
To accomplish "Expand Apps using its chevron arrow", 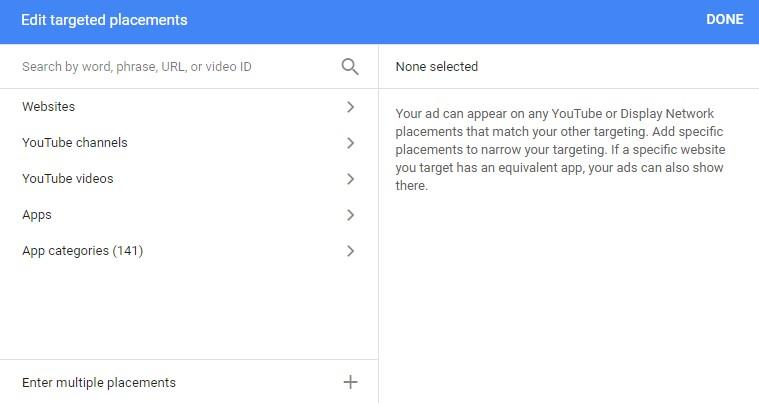I will click(350, 215).
